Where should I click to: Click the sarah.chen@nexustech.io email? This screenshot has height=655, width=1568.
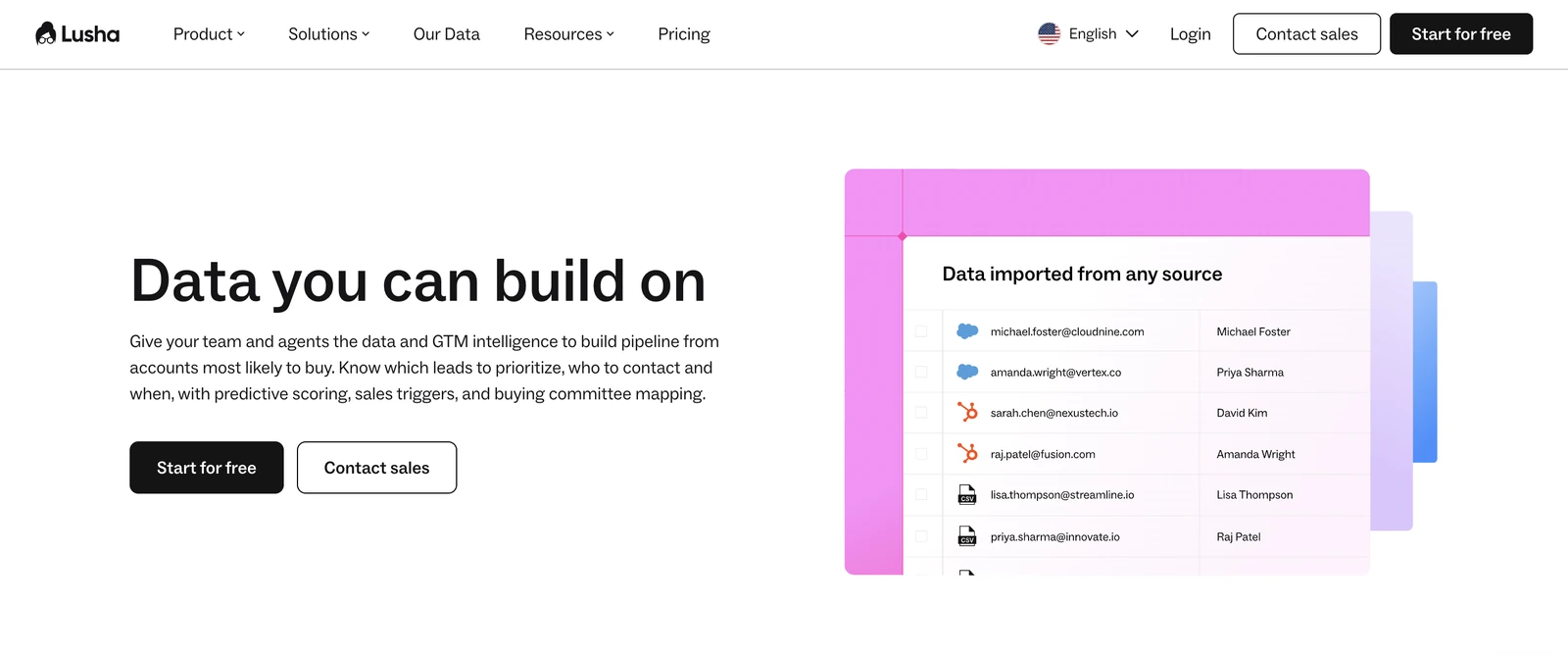[1053, 413]
